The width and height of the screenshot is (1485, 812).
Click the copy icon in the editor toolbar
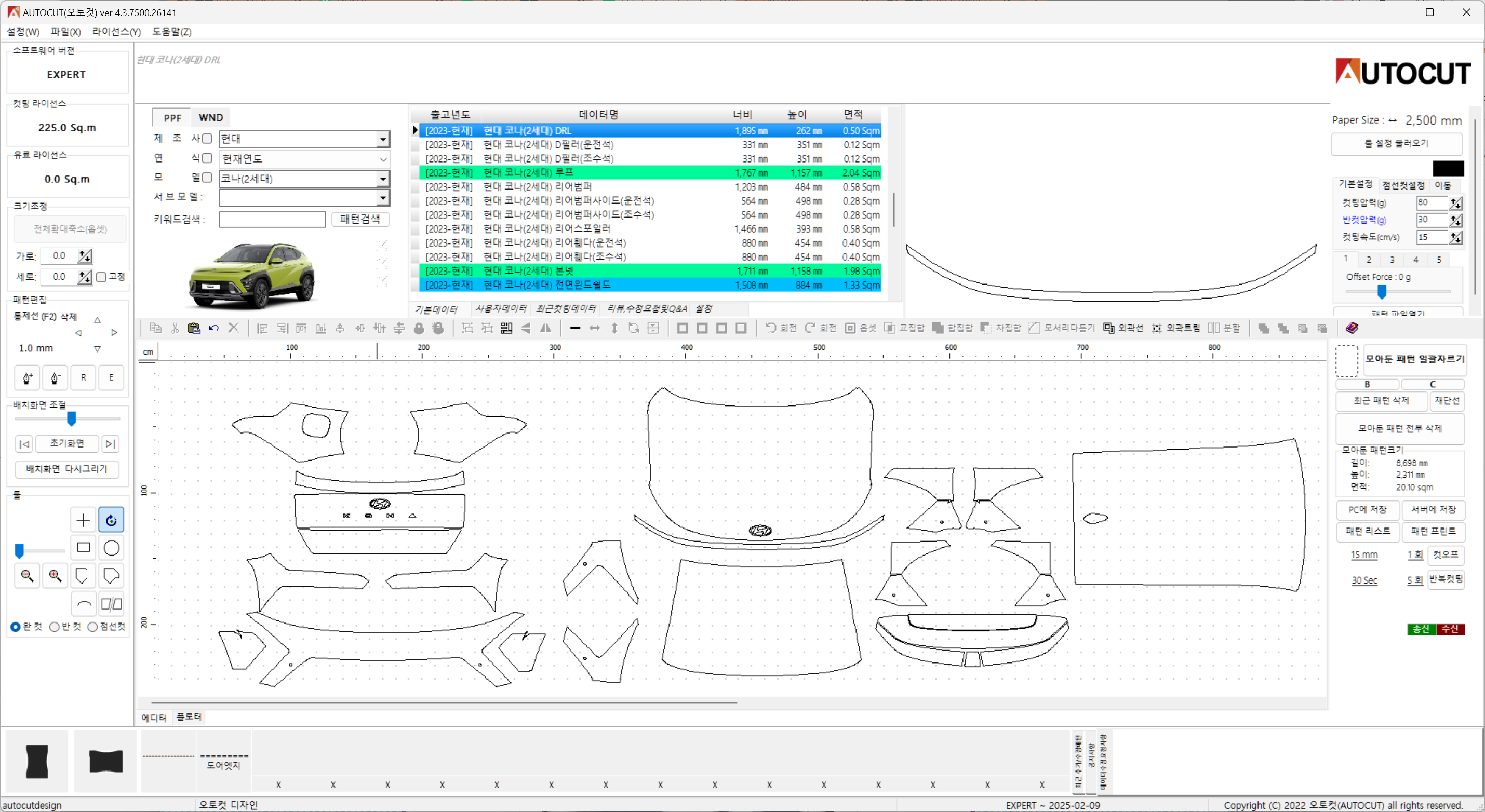155,328
